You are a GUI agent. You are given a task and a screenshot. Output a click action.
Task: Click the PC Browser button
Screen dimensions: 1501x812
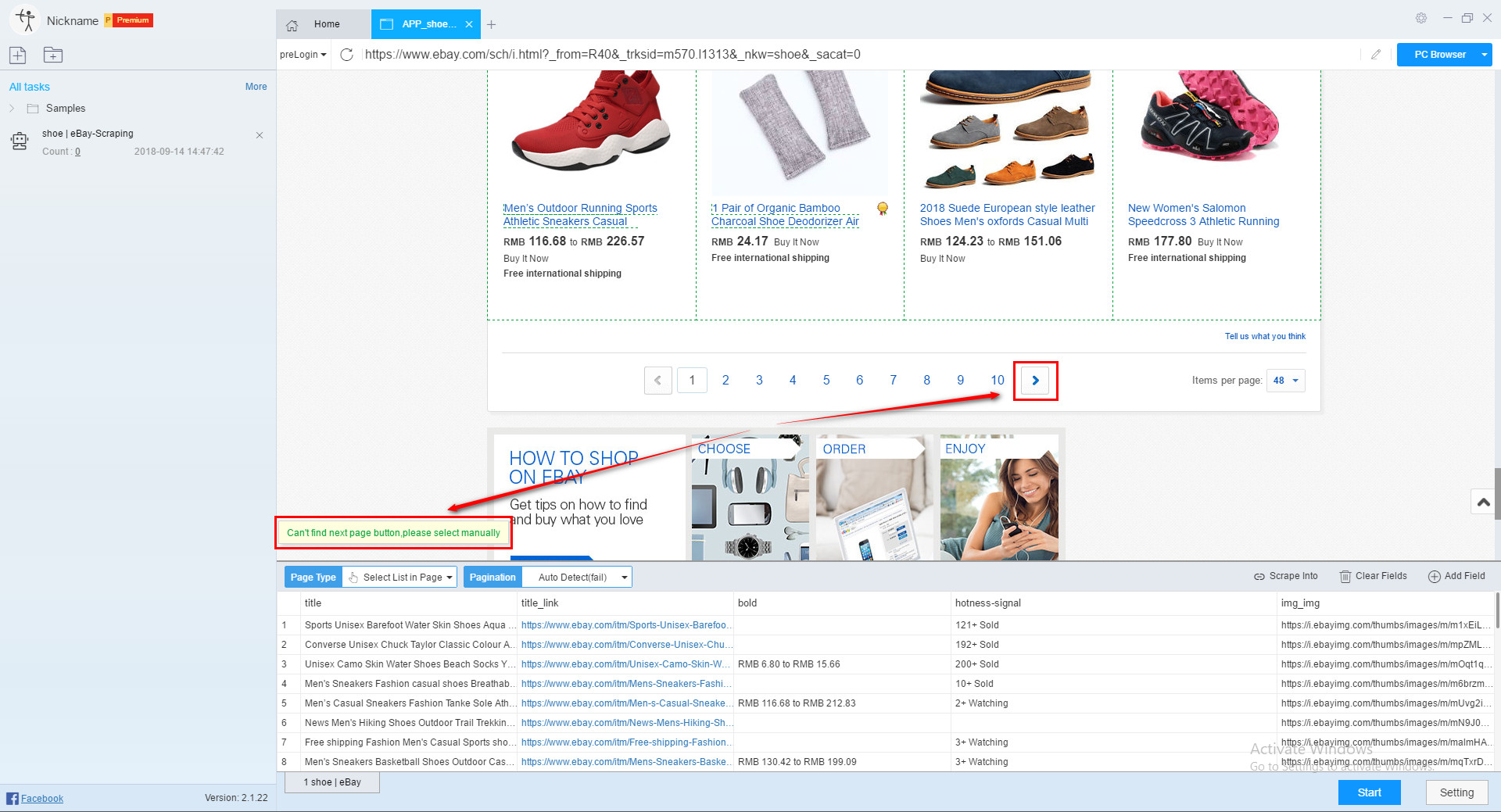[x=1439, y=55]
